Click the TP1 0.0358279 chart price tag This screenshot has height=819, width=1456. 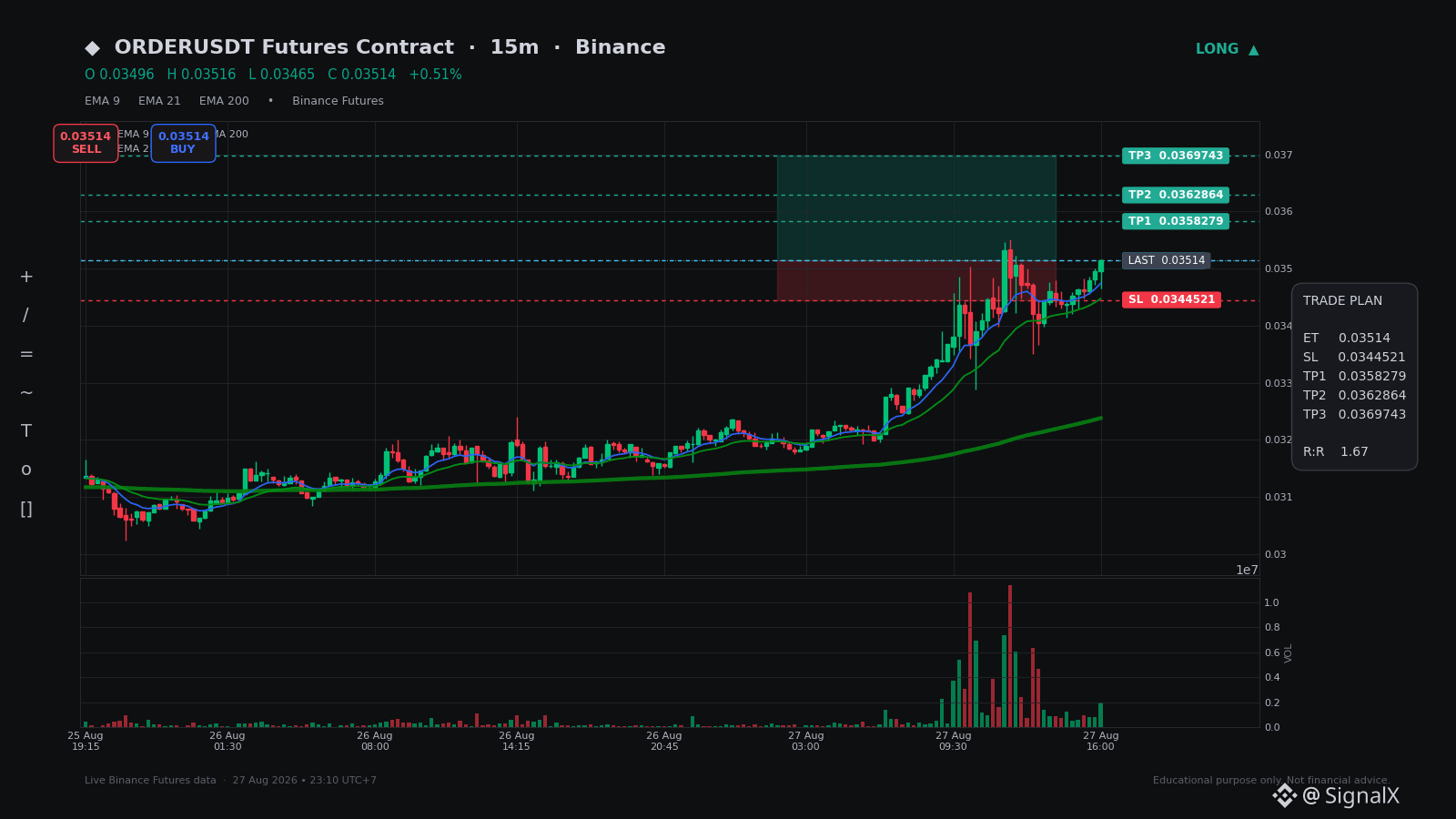(x=1176, y=221)
